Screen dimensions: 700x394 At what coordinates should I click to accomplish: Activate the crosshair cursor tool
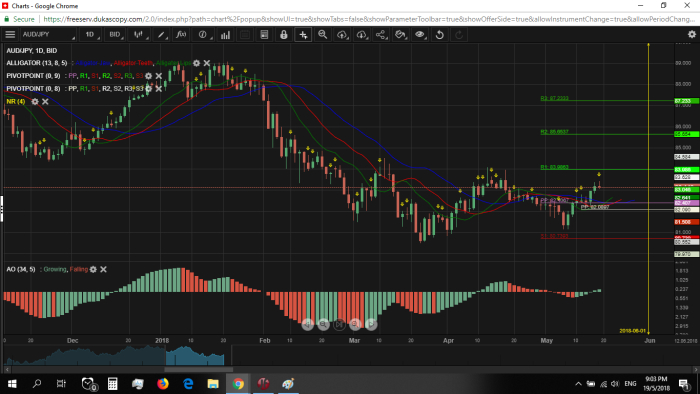[303, 34]
